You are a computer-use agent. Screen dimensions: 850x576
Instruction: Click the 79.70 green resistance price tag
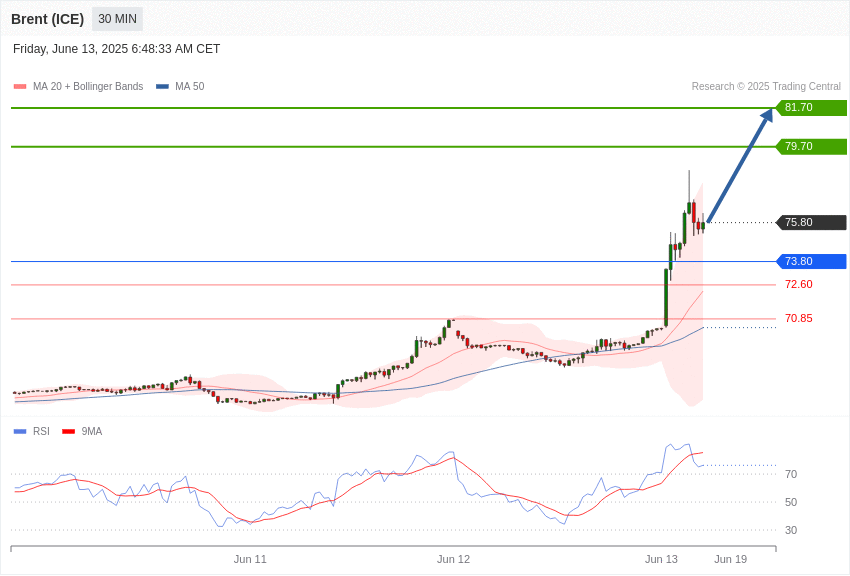[811, 146]
